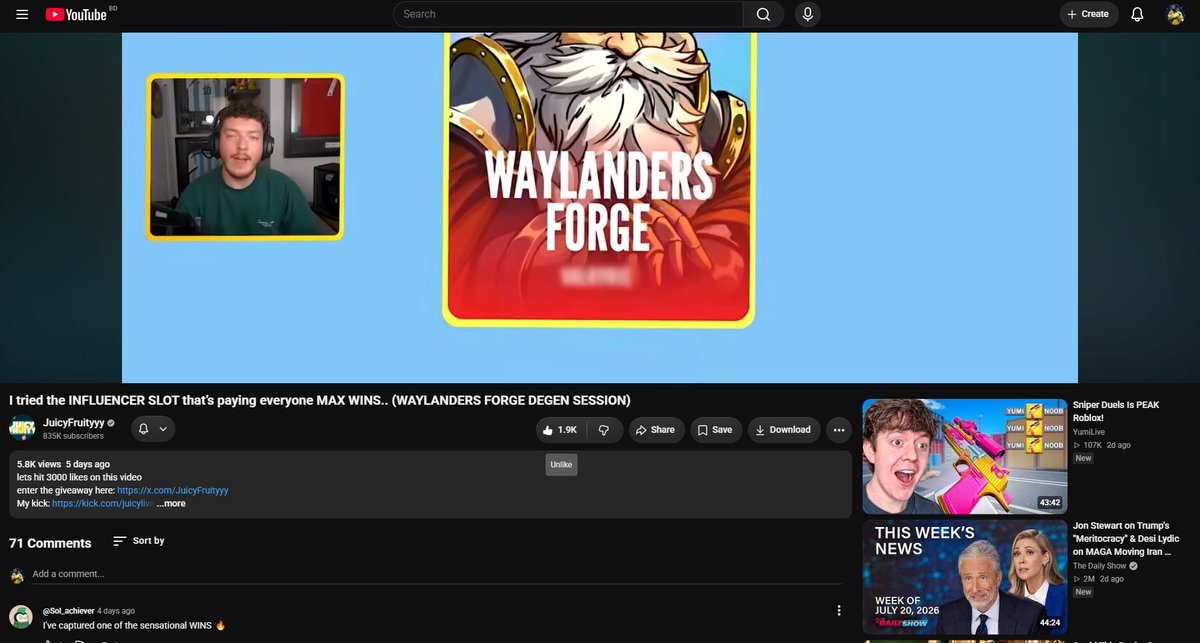Click the video title text
This screenshot has width=1200, height=643.
[x=320, y=400]
